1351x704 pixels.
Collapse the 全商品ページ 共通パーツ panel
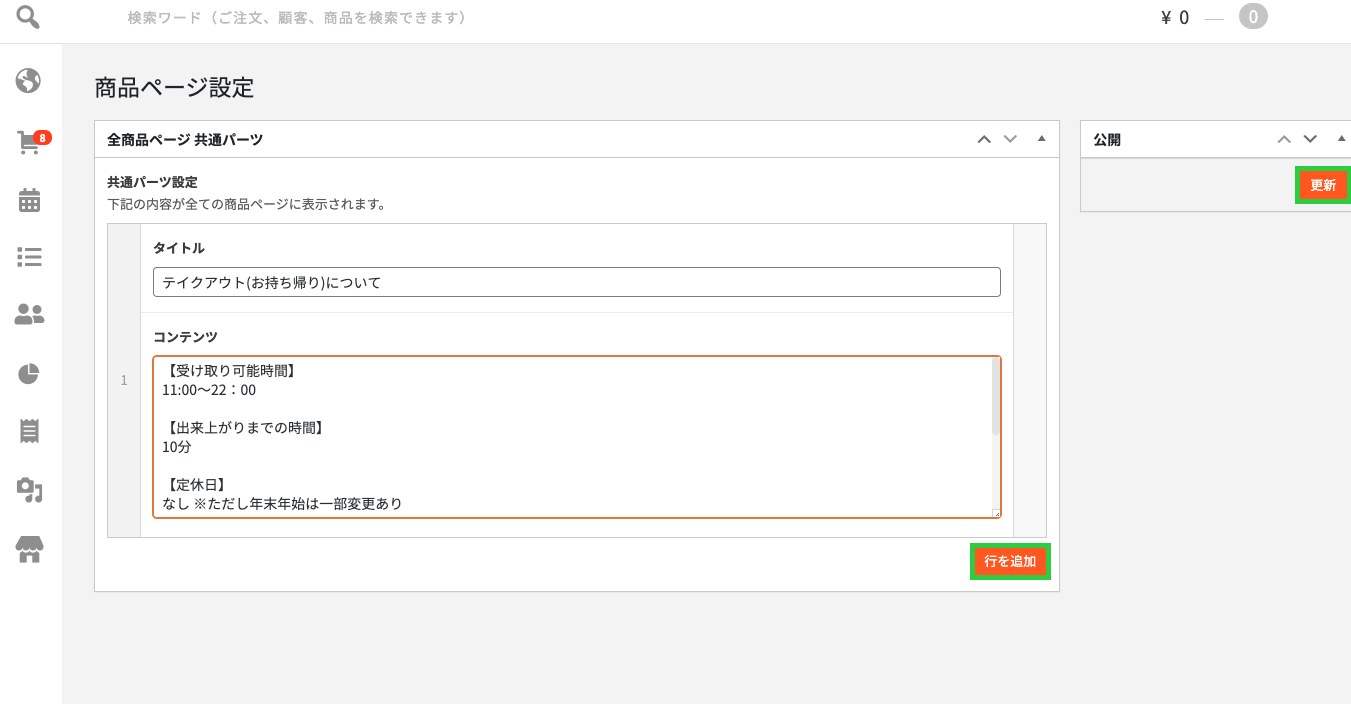coord(1041,139)
